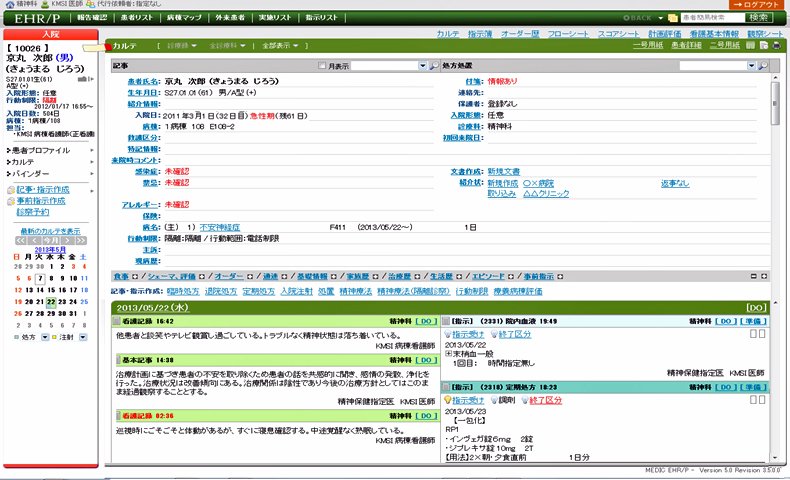Click the grid view icon beside 二号用紙

[750, 45]
